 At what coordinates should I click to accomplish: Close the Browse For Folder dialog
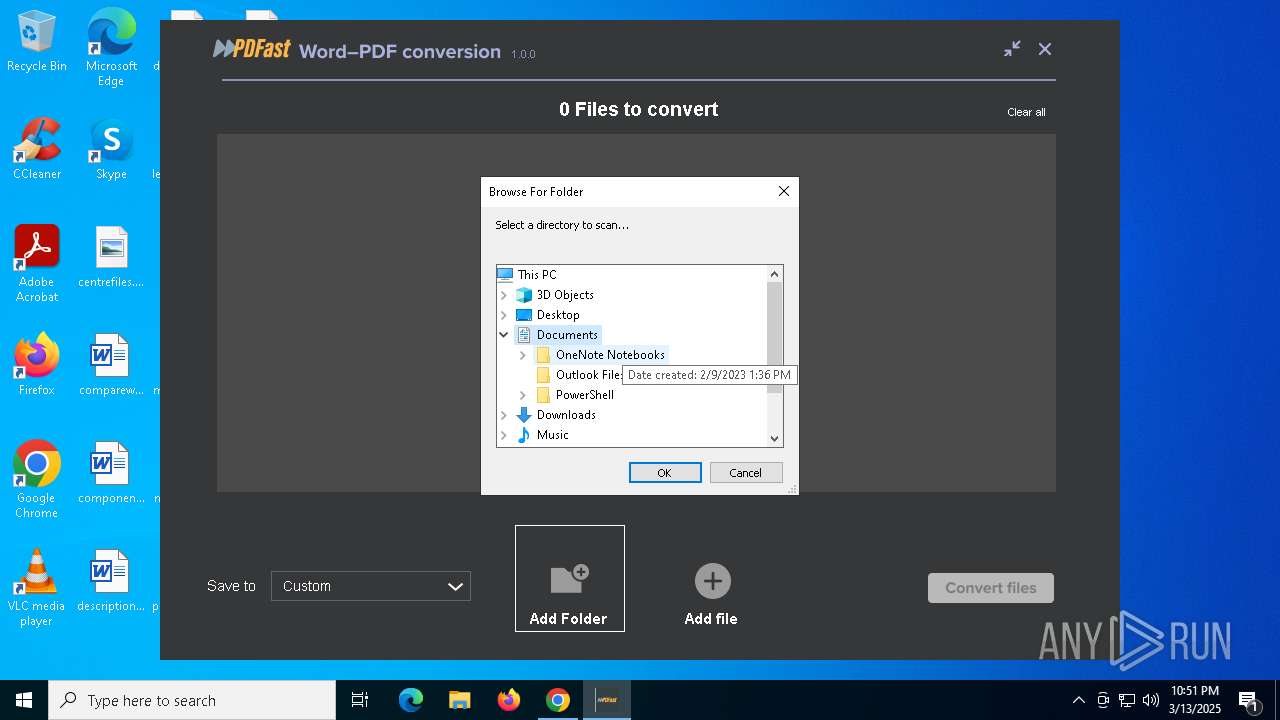click(x=784, y=191)
